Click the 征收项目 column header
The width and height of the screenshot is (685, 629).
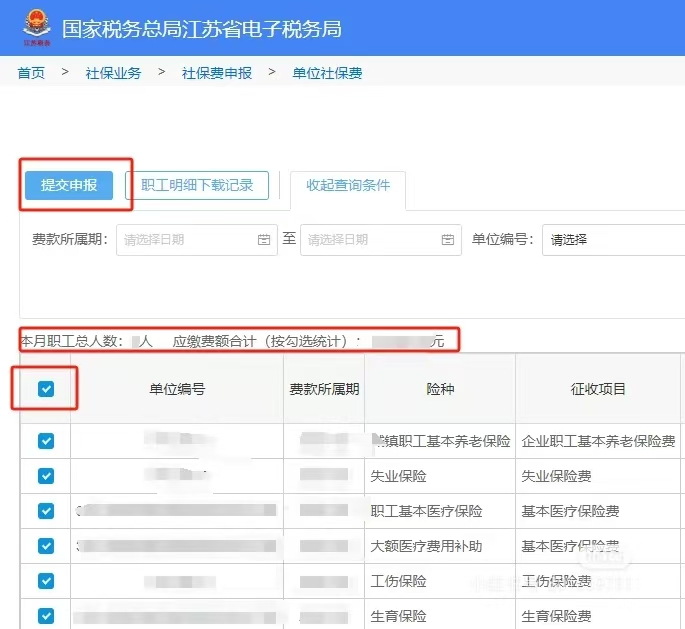[x=598, y=389]
